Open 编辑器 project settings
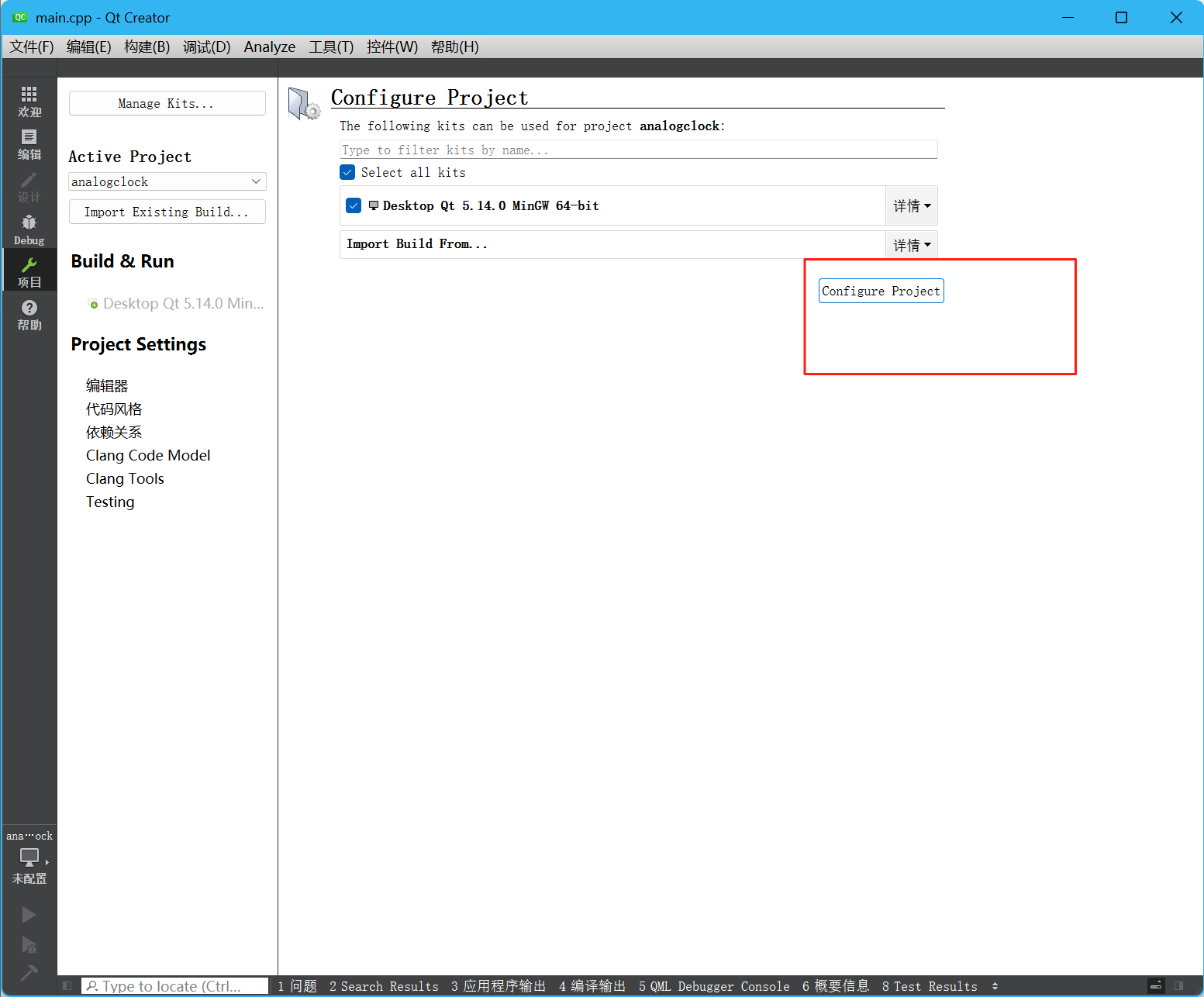 pos(107,385)
